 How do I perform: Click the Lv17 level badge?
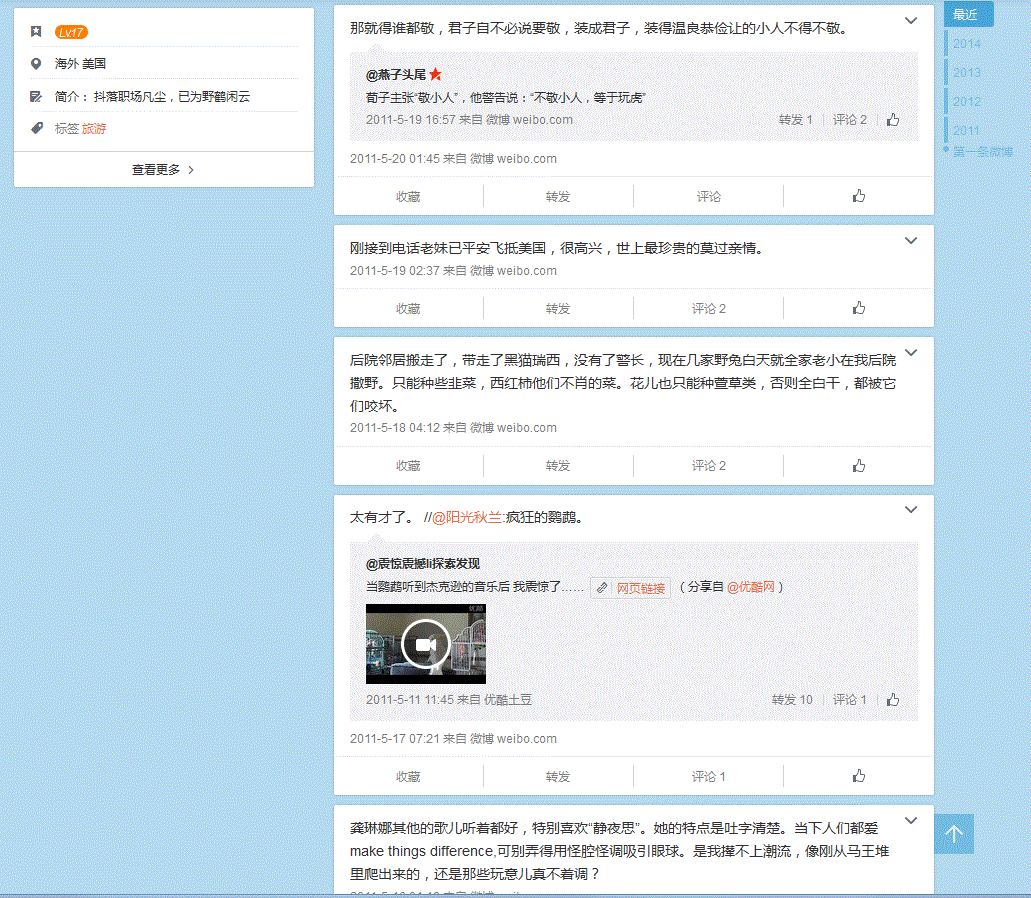[x=71, y=33]
